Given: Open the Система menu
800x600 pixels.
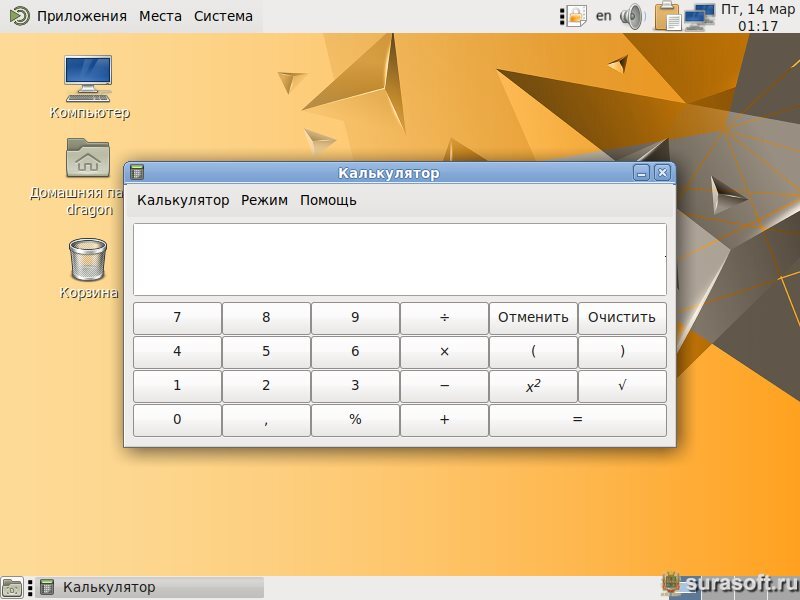Looking at the screenshot, I should point(223,16).
